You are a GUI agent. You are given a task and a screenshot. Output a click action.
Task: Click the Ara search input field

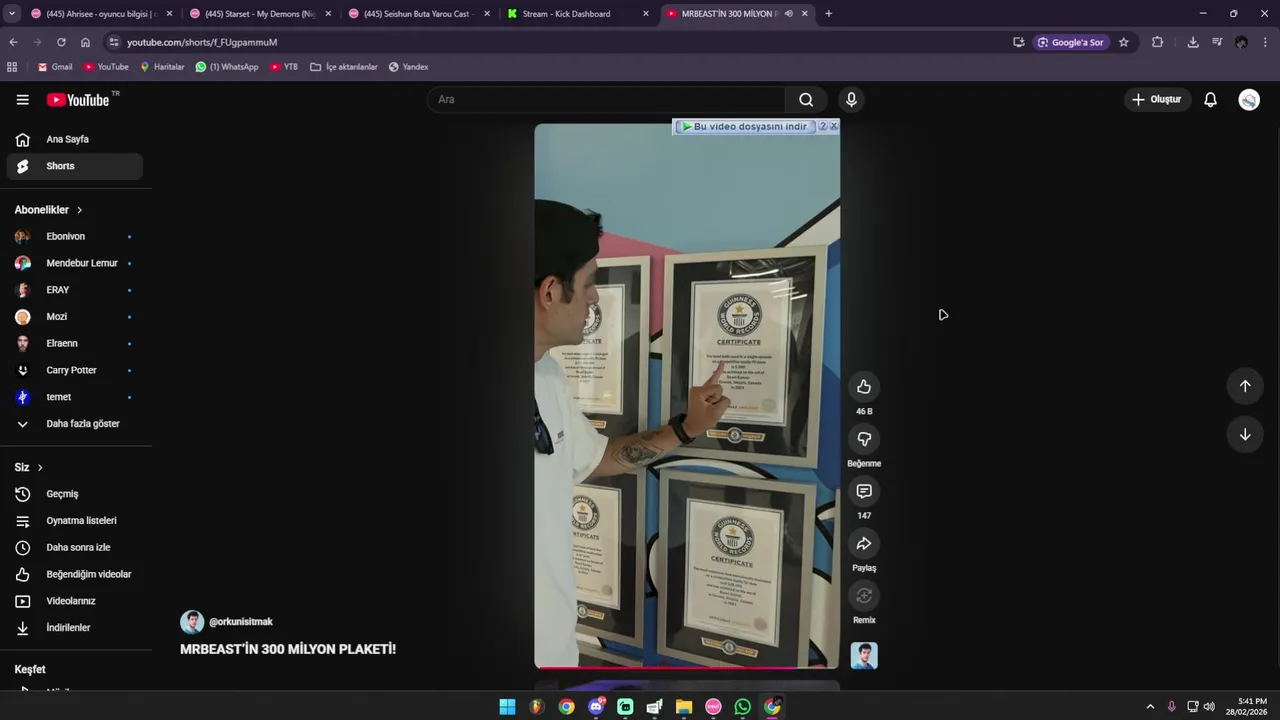coord(606,99)
